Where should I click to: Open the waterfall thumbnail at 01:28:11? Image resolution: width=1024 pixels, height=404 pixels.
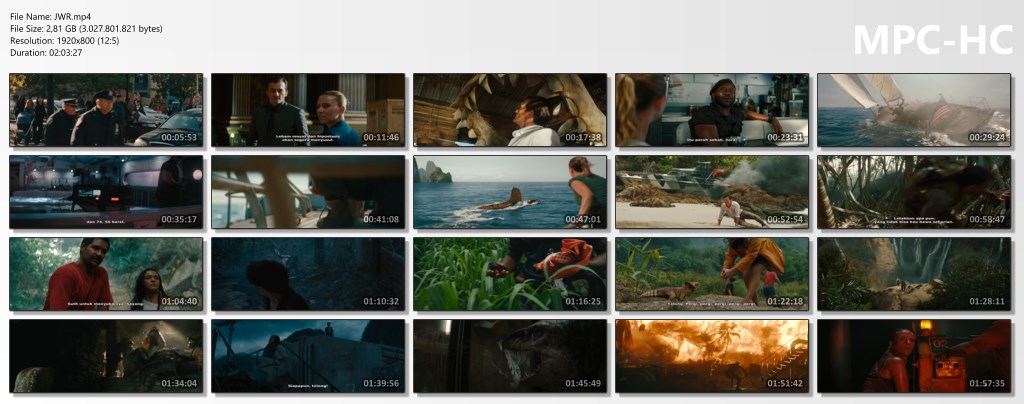tap(914, 274)
